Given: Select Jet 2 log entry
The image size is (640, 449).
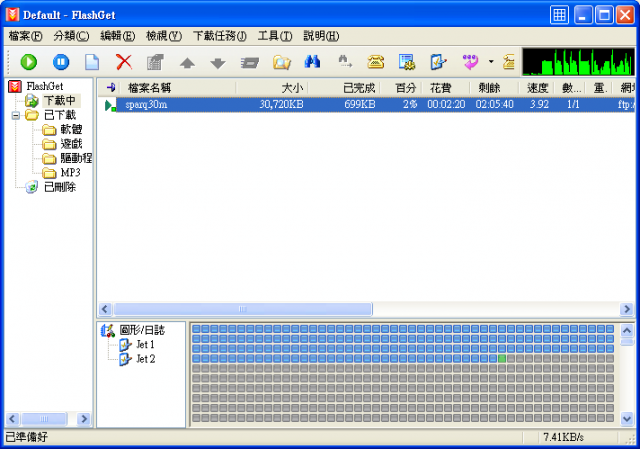Looking at the screenshot, I should coord(145,359).
